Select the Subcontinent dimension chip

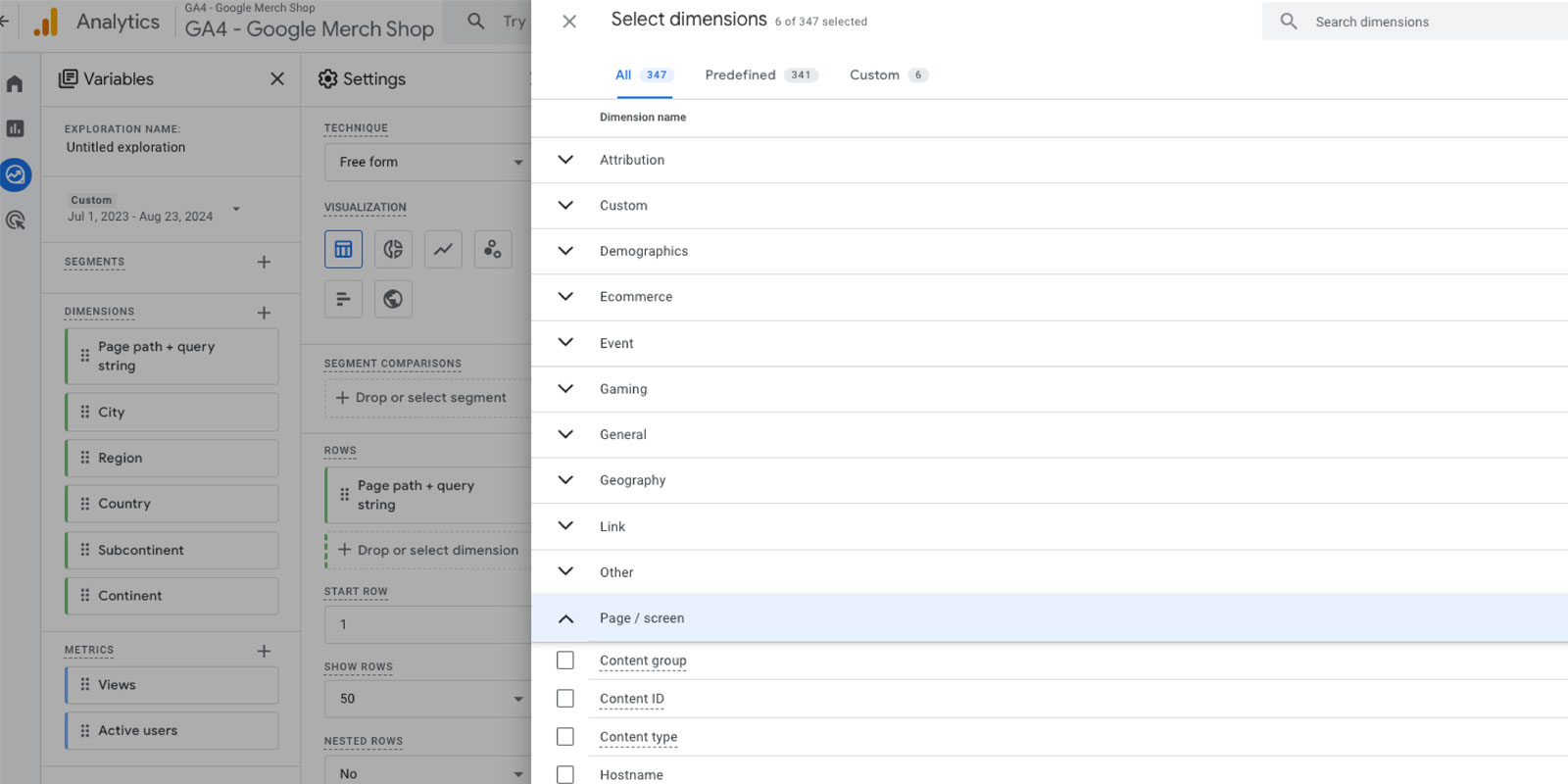point(171,550)
